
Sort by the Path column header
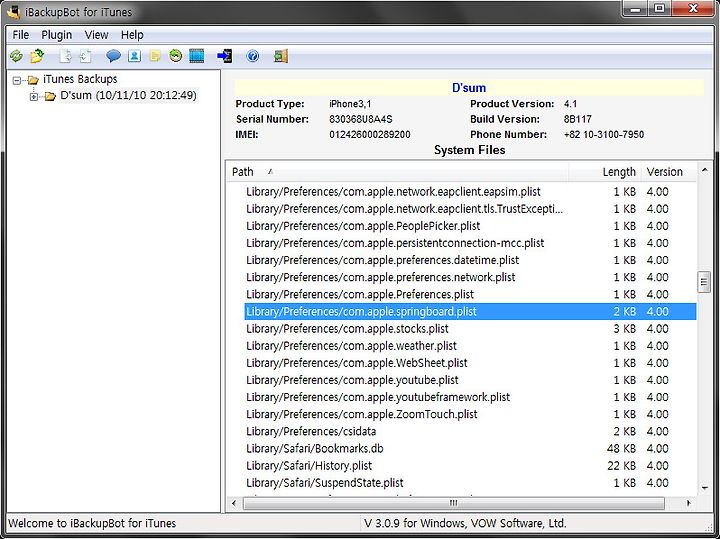398,172
